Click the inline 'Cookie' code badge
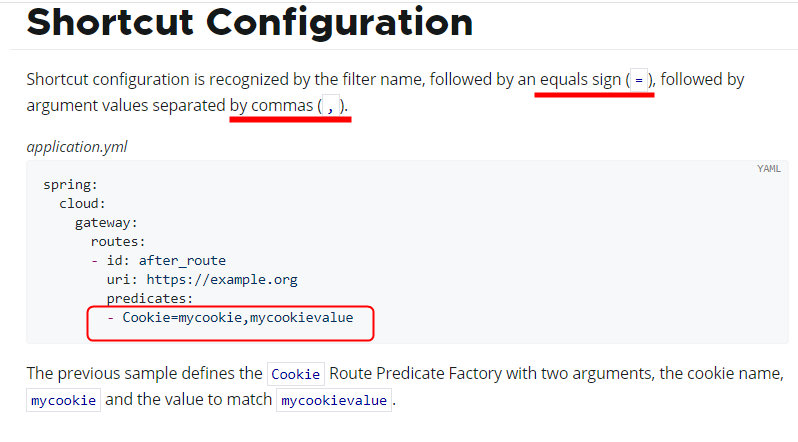Image resolution: width=798 pixels, height=442 pixels. [x=296, y=374]
